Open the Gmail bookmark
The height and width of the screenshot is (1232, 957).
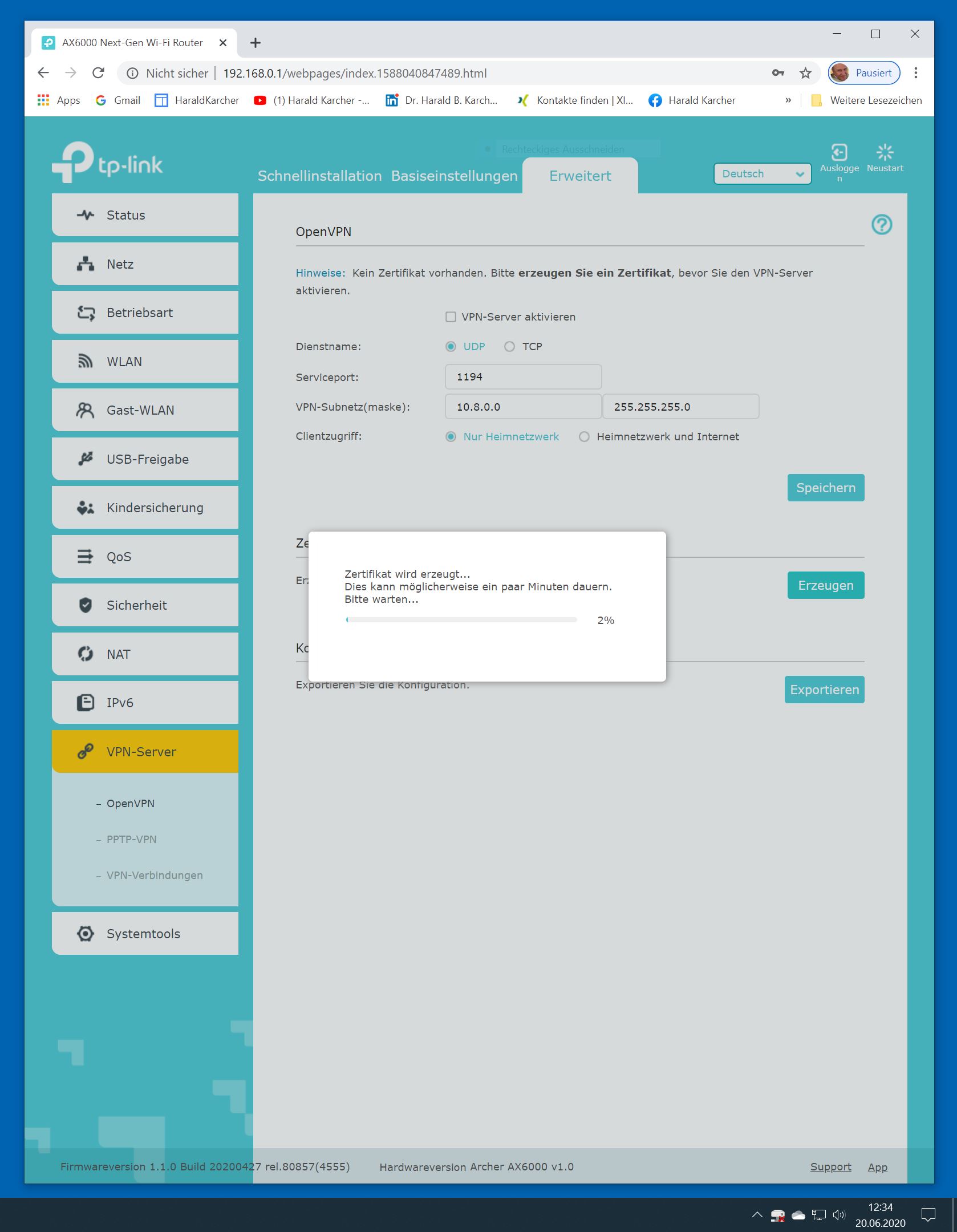(118, 100)
